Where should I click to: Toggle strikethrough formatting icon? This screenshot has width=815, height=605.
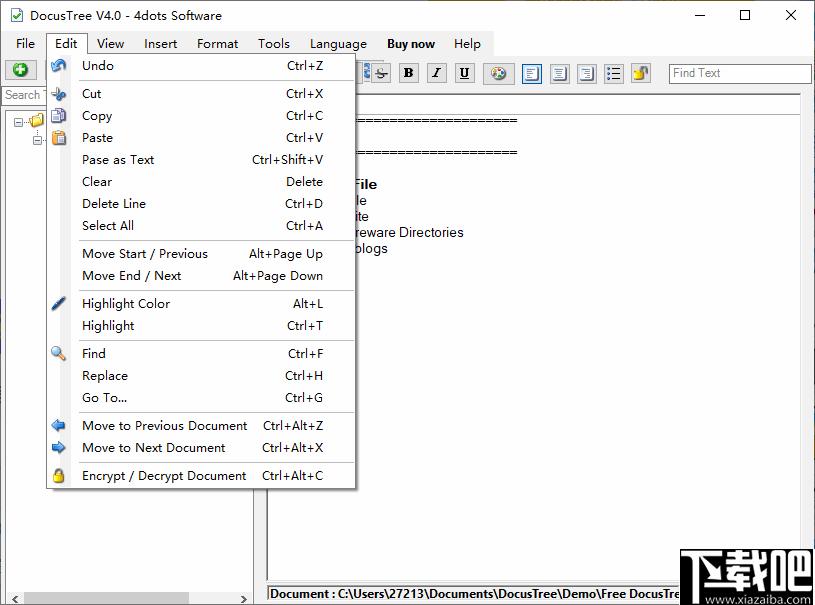click(381, 73)
